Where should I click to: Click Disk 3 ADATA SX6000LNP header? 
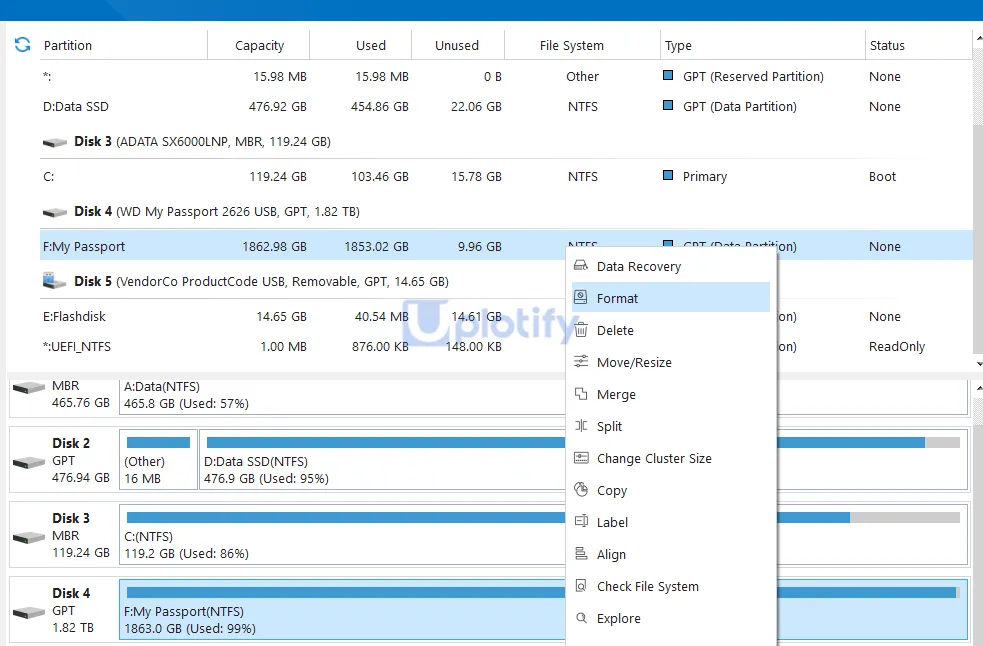point(202,142)
